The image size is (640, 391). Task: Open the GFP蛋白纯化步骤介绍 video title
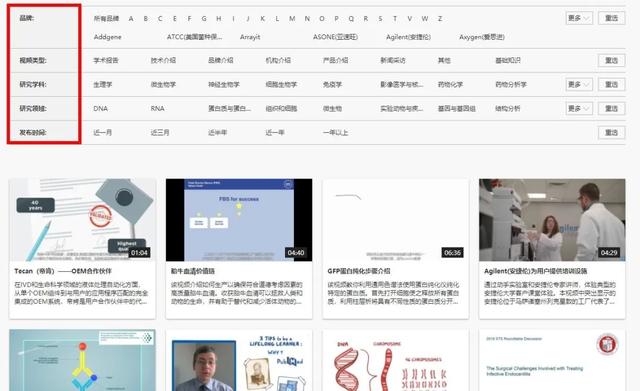(359, 271)
